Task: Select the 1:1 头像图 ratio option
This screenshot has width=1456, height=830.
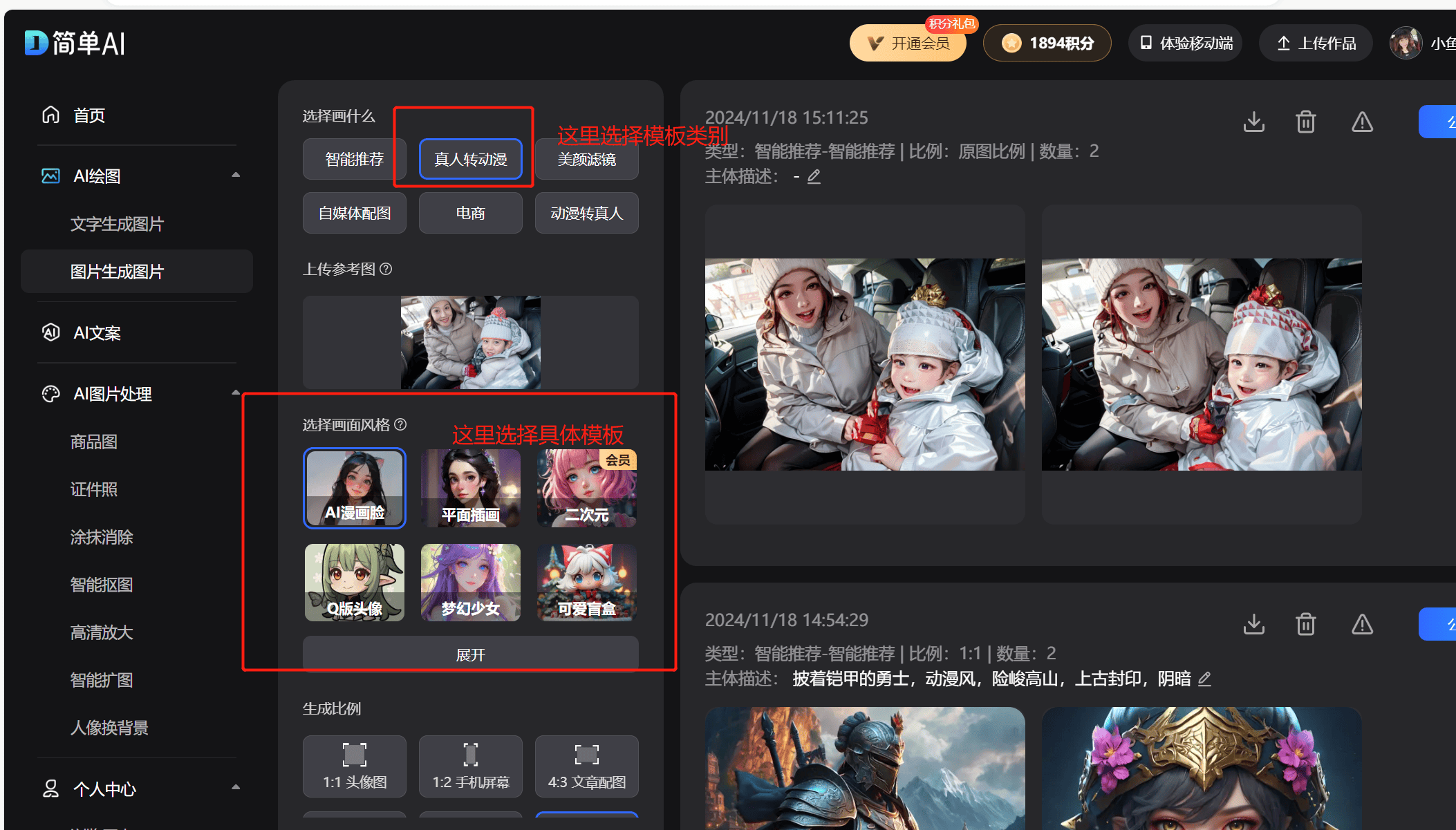Action: [355, 766]
